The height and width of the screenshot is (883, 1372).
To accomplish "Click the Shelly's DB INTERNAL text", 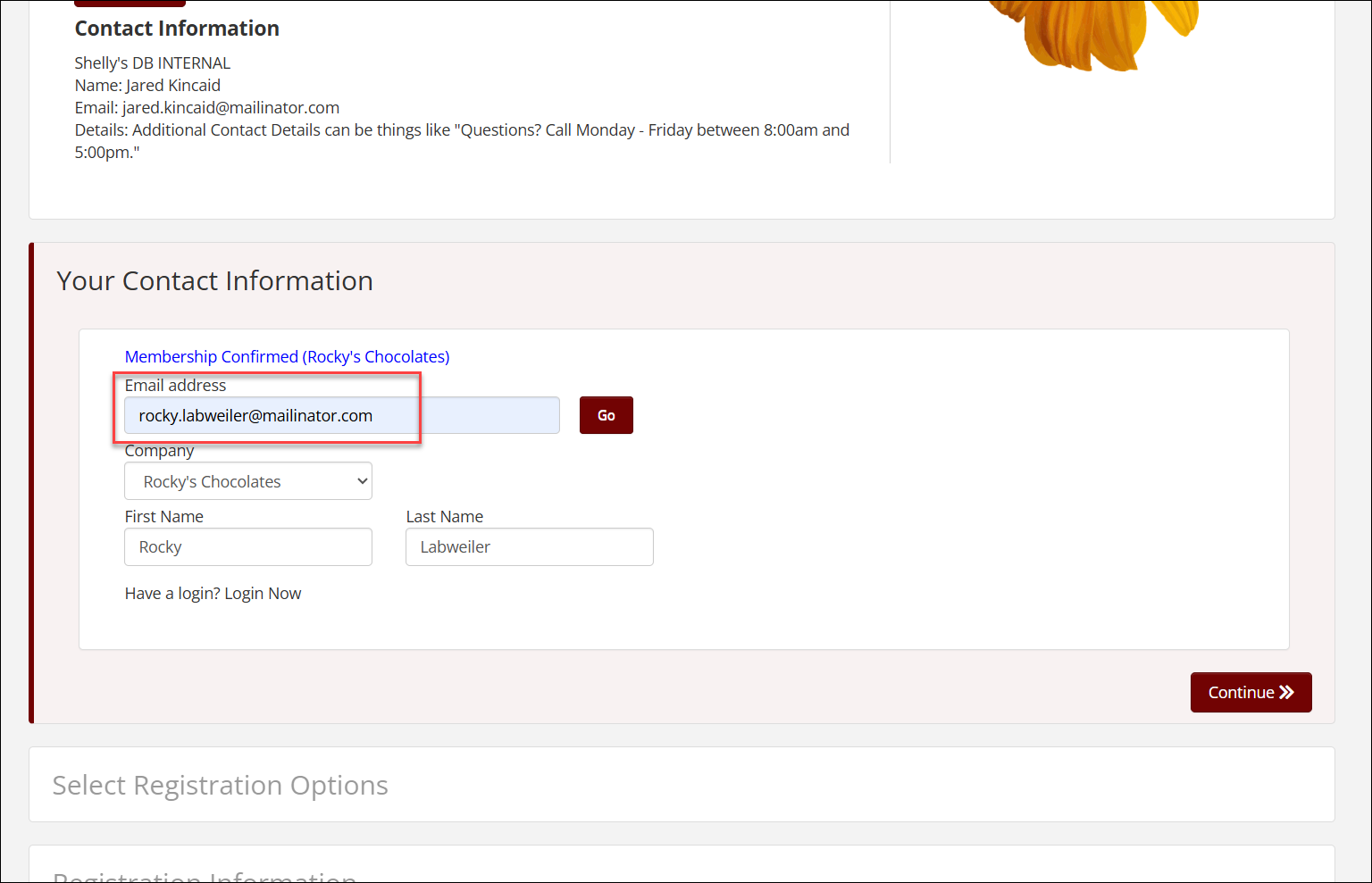I will [152, 62].
